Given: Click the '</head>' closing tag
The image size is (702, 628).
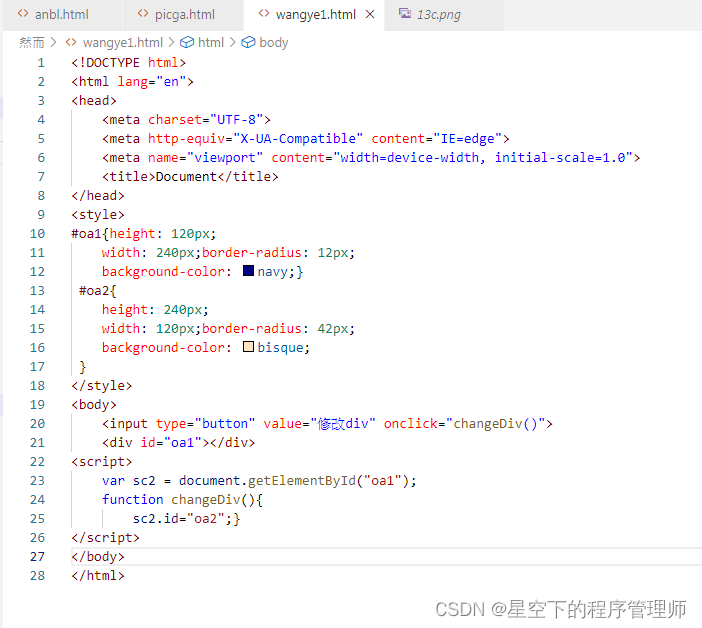Looking at the screenshot, I should pos(98,196).
